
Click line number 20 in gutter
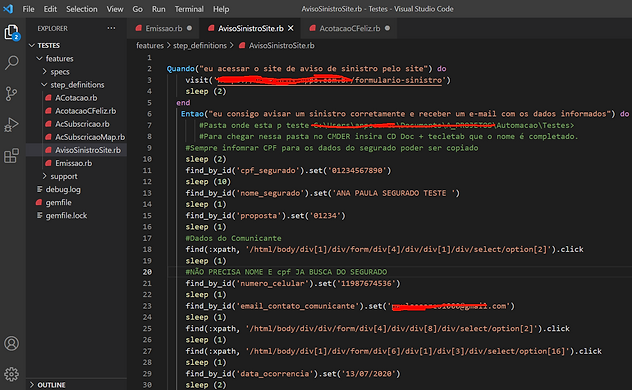tap(147, 272)
